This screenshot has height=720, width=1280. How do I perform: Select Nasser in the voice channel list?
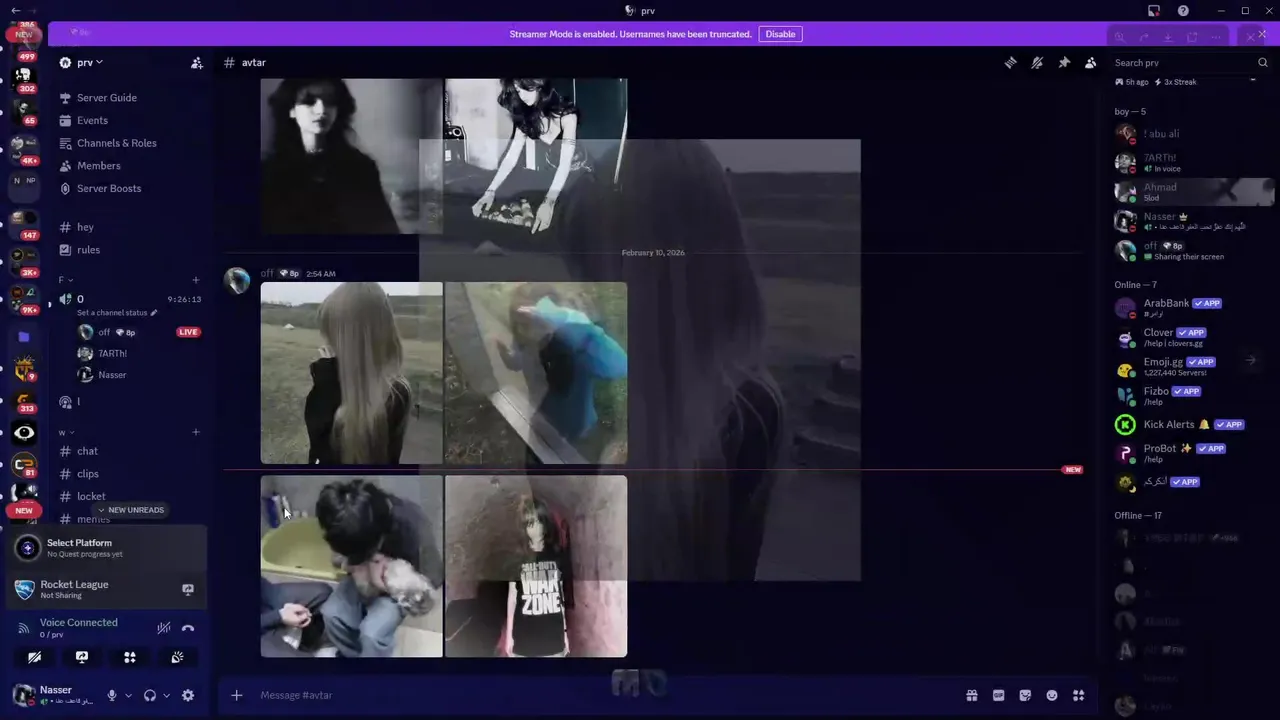pyautogui.click(x=112, y=375)
